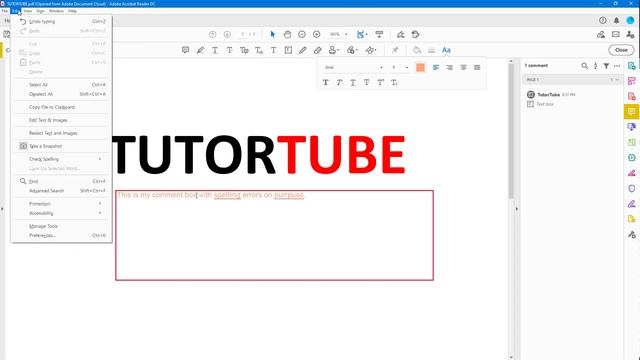Align text left
640x360 pixels.
click(x=436, y=67)
